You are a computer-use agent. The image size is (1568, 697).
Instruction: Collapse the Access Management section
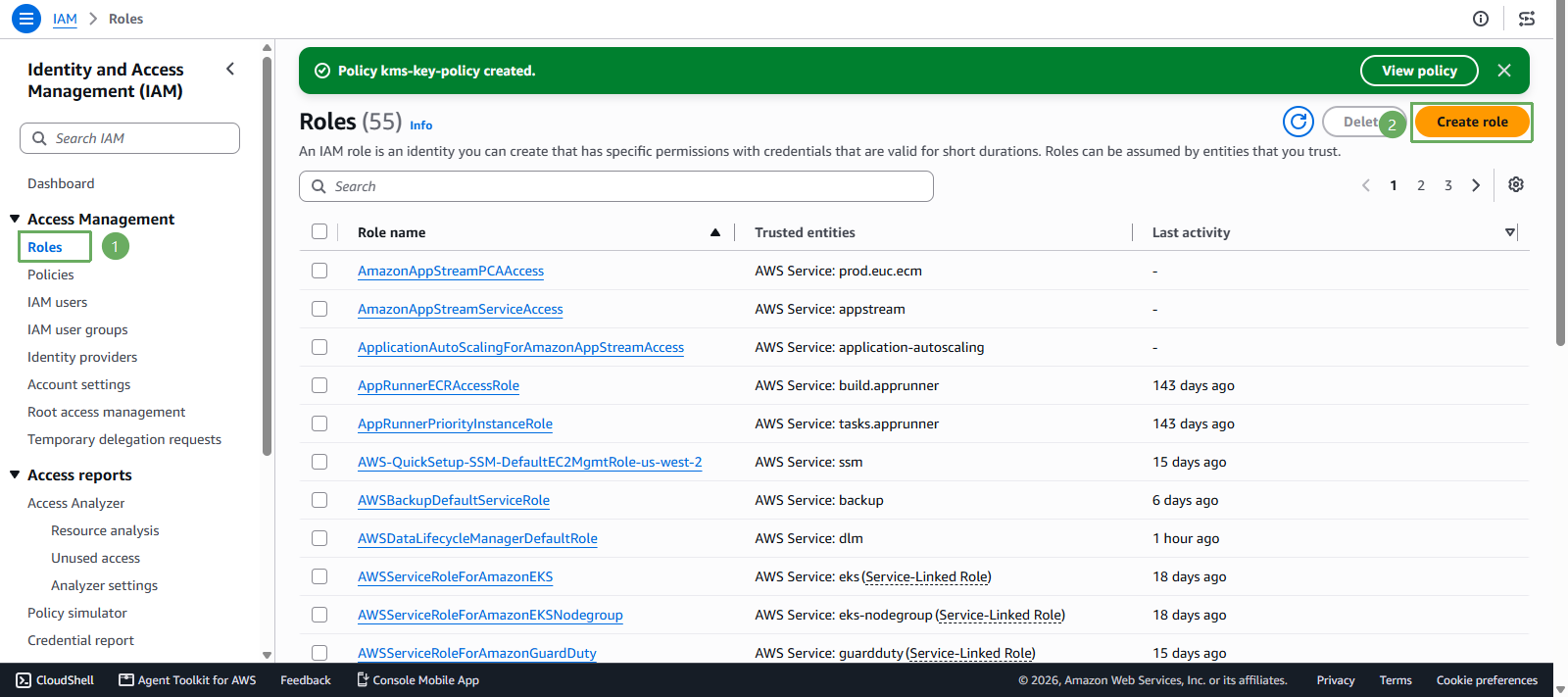tap(15, 219)
